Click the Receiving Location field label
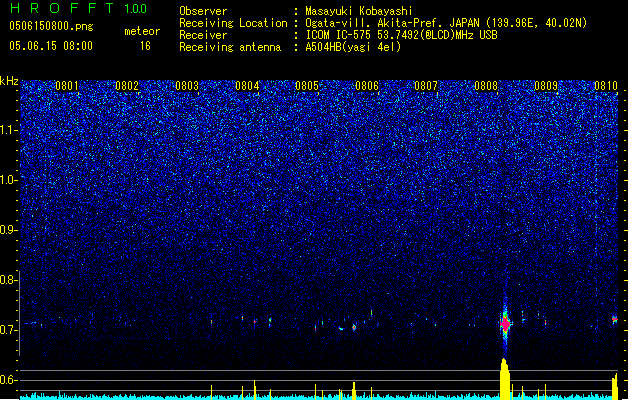This screenshot has height=400, width=629. click(233, 23)
